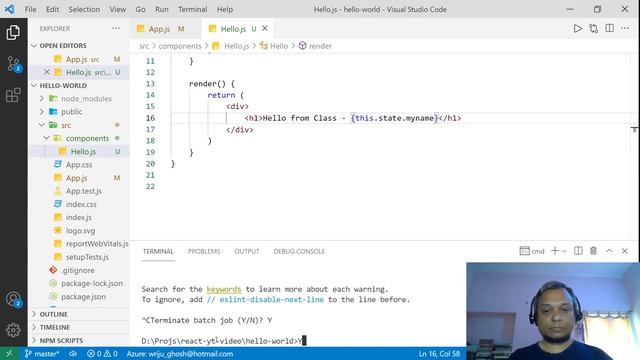640x360 pixels.
Task: Open the Accounts menu icon
Action: point(13,300)
